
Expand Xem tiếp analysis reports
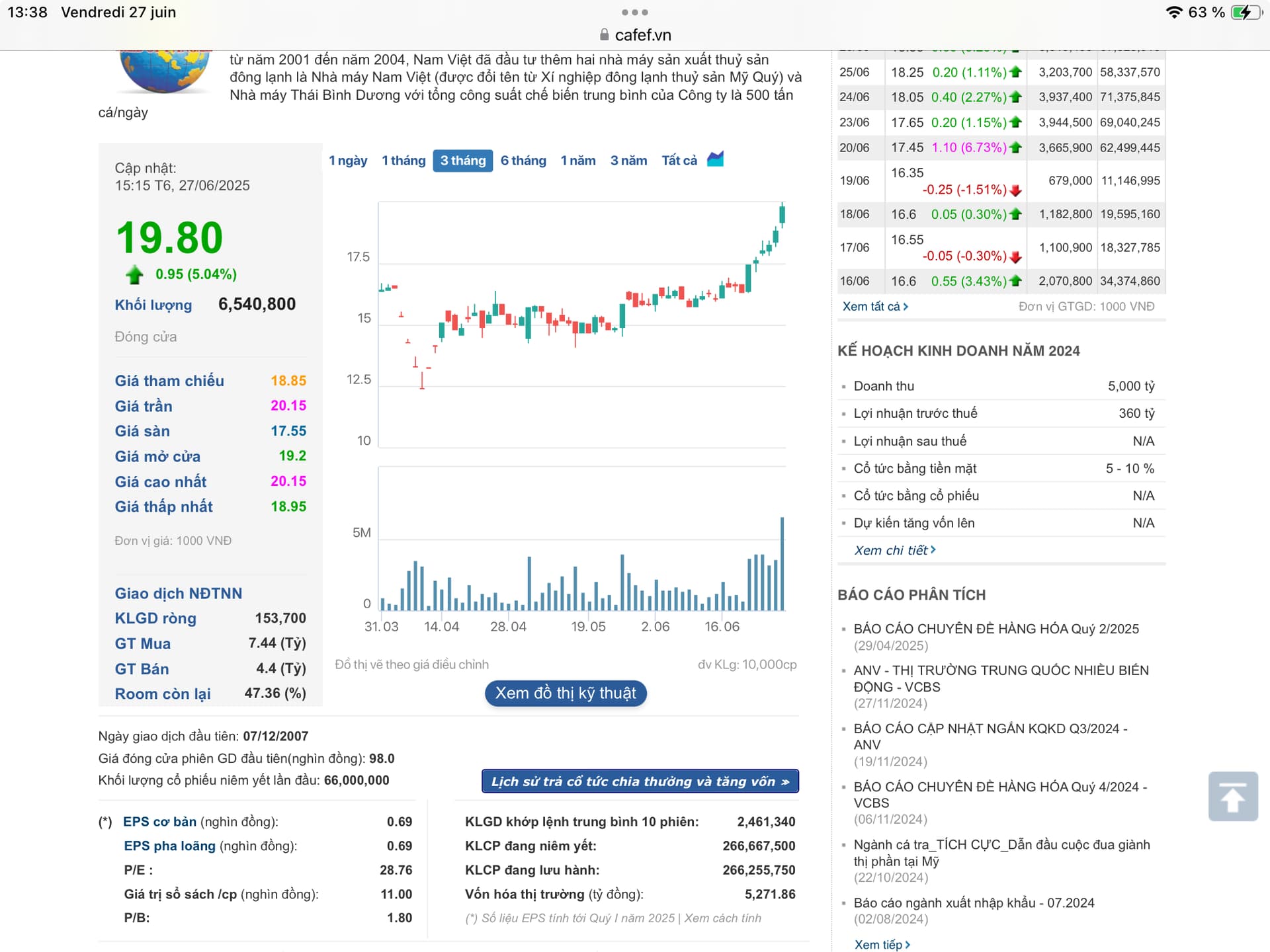pos(882,945)
